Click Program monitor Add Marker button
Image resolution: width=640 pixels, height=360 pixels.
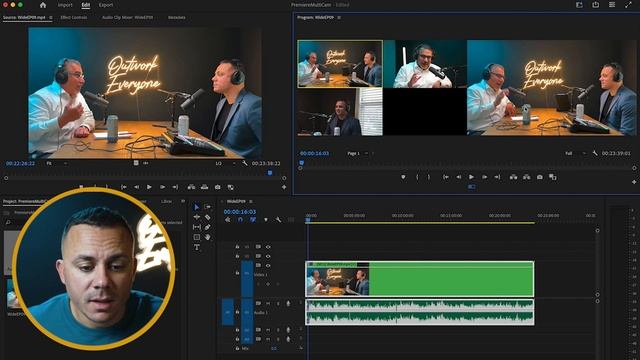[x=403, y=177]
